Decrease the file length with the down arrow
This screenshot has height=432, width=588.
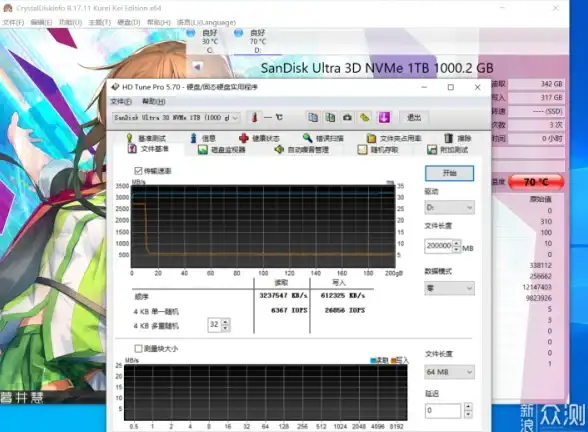point(456,249)
